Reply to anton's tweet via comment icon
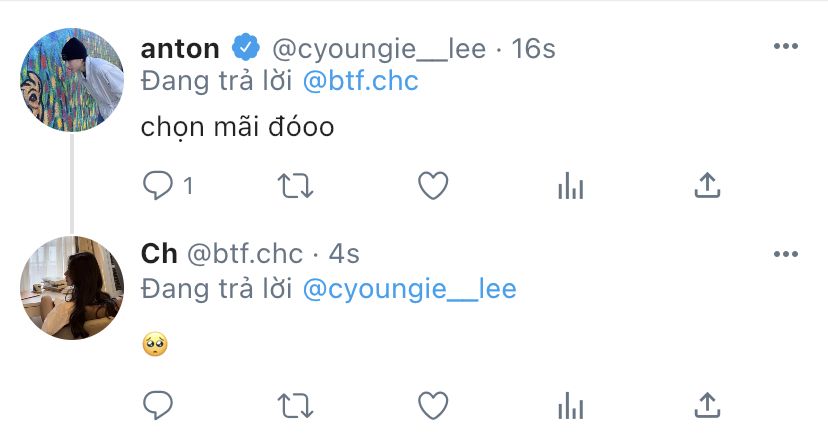 click(x=158, y=186)
